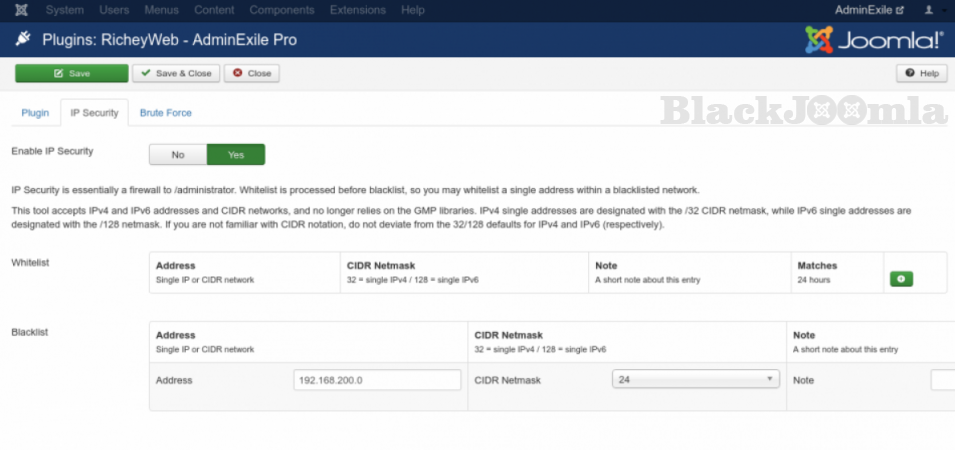955x450 pixels.
Task: Switch to the Brute Force tab
Action: tap(166, 113)
